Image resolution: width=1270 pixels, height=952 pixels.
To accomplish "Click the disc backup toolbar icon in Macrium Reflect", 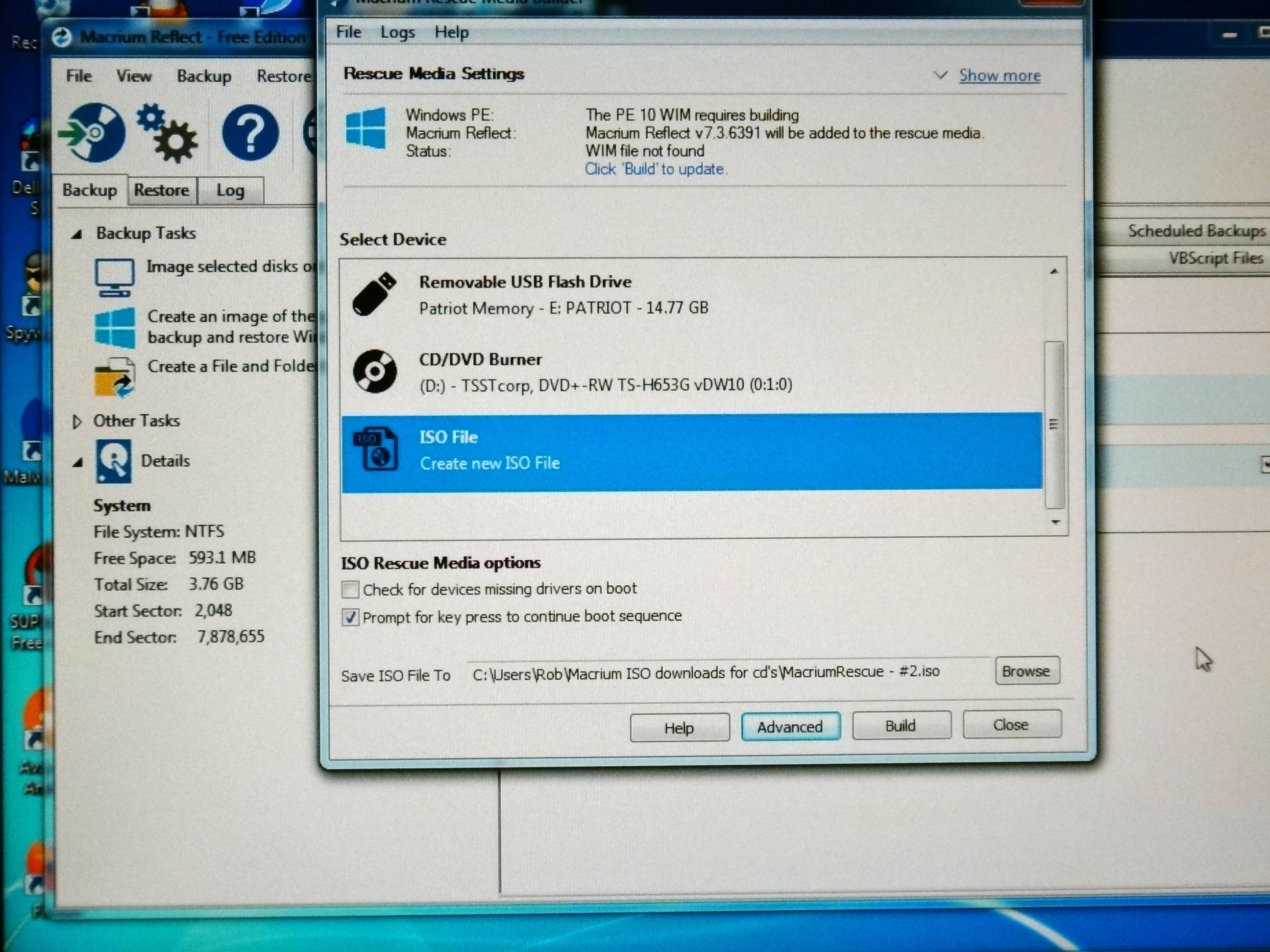I will coord(92,133).
